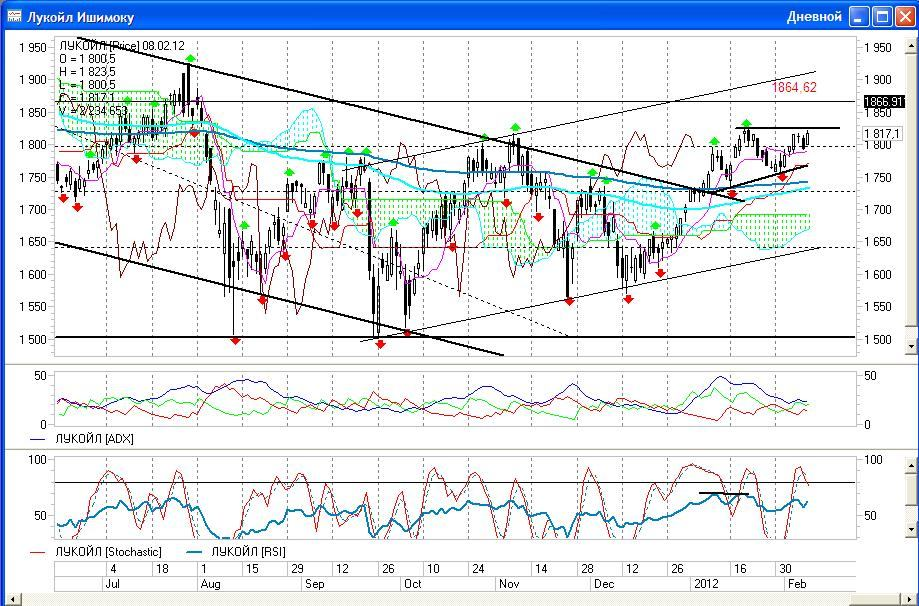This screenshot has width=919, height=606.
Task: Click the Дневной timeframe label in the title bar
Action: click(814, 16)
